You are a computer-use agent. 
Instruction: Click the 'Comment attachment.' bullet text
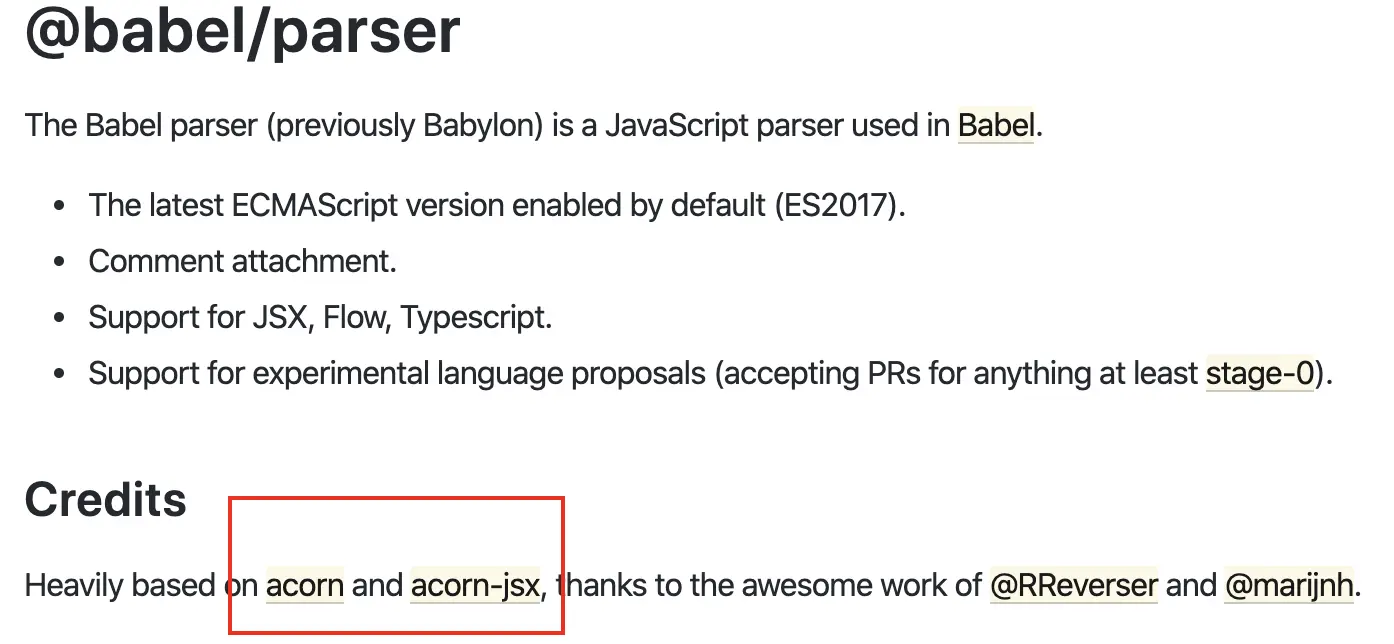pos(243,262)
